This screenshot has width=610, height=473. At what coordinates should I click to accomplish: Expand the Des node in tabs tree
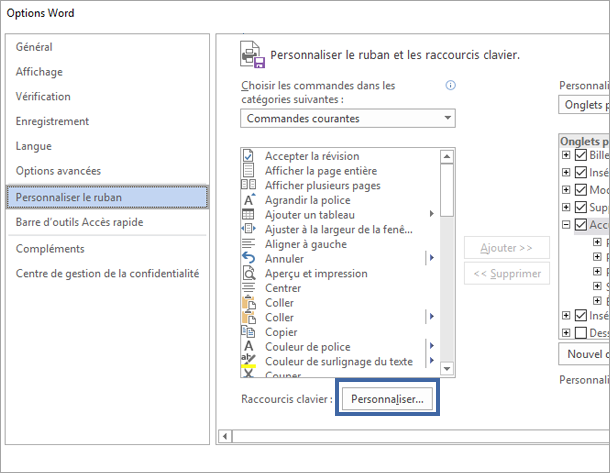(x=566, y=333)
